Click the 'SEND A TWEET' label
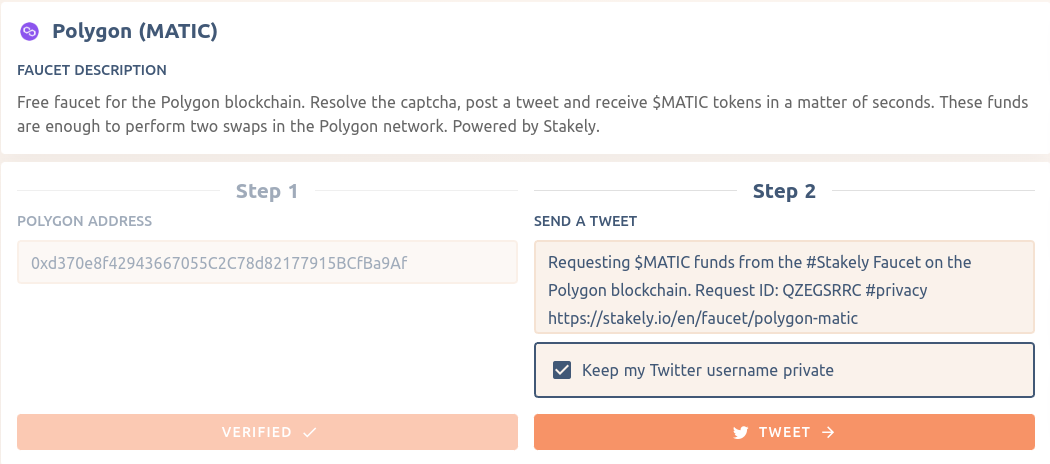This screenshot has width=1050, height=464. tap(586, 221)
